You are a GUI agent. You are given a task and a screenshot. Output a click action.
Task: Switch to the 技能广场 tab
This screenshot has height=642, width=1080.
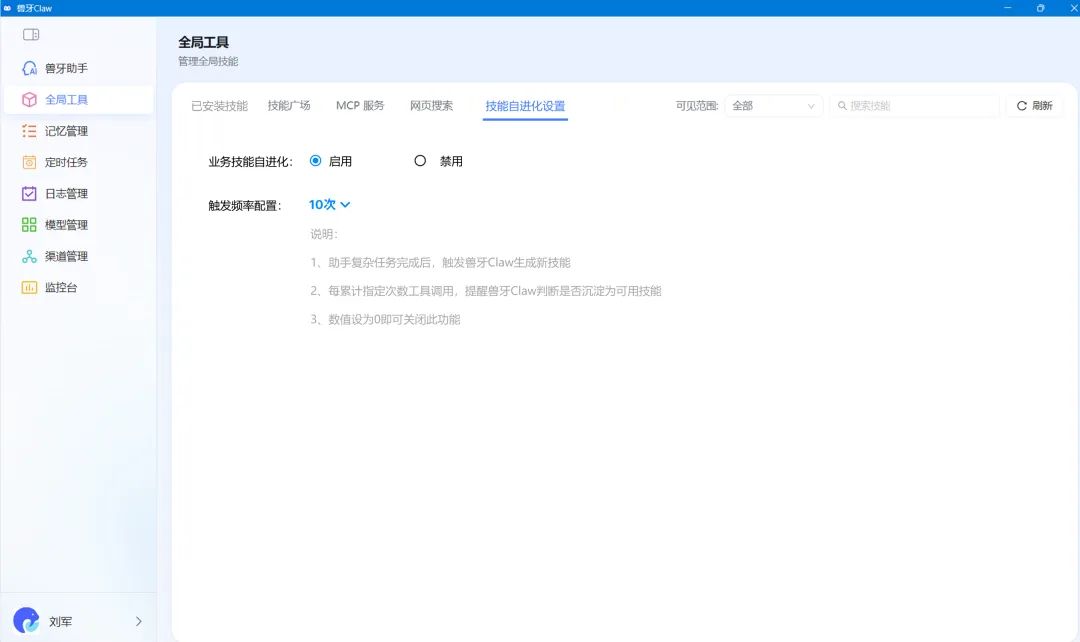click(x=289, y=105)
